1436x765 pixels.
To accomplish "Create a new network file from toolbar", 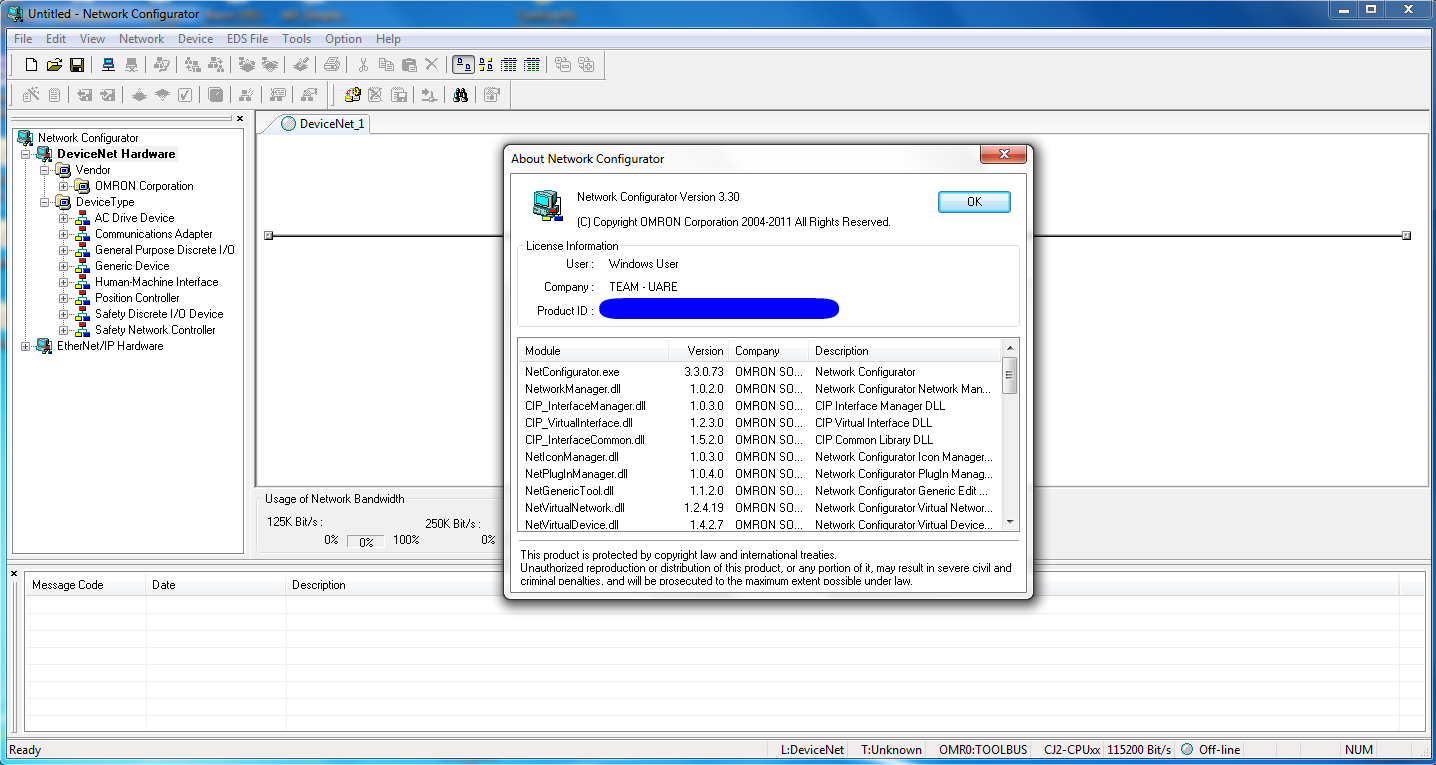I will (31, 65).
